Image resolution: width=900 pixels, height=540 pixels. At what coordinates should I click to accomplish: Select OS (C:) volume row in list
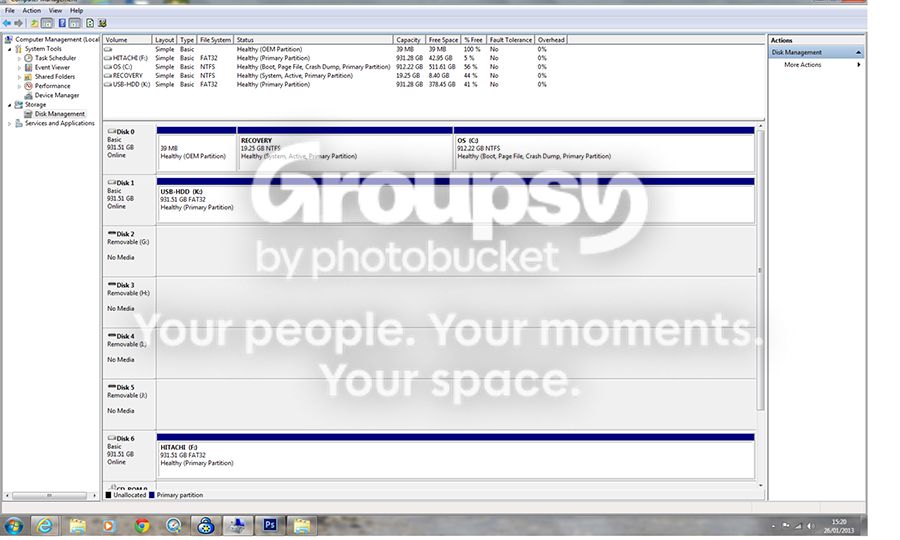tap(325, 67)
